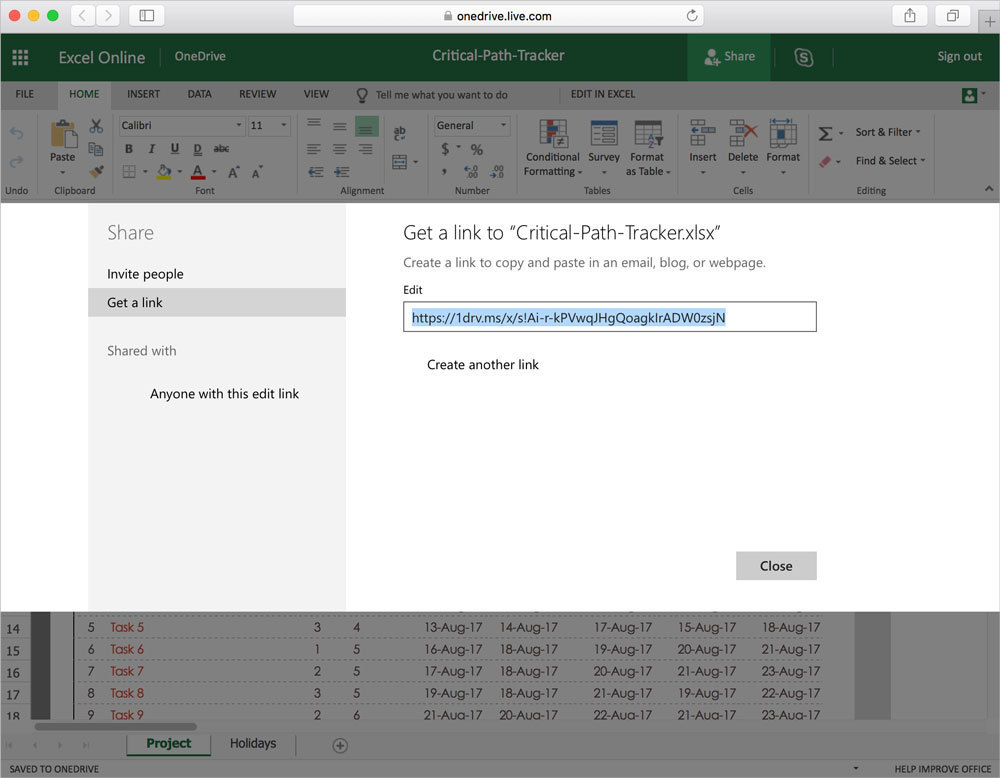Screen dimensions: 1000x778
Task: Toggle Bold formatting
Action: click(129, 149)
